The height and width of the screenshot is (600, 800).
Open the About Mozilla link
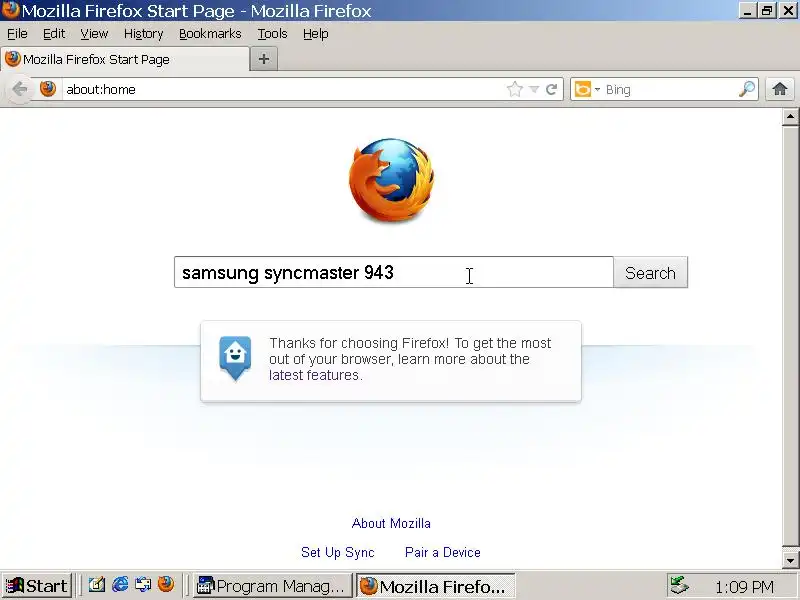coord(391,523)
